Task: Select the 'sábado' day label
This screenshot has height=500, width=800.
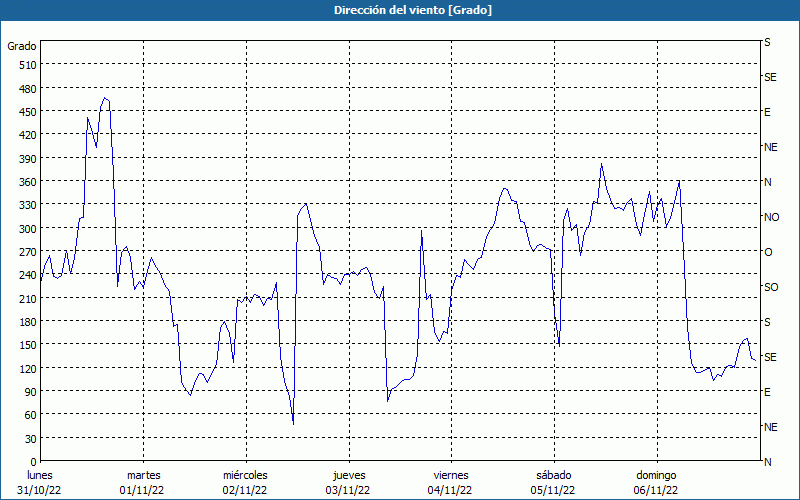Action: pyautogui.click(x=554, y=475)
